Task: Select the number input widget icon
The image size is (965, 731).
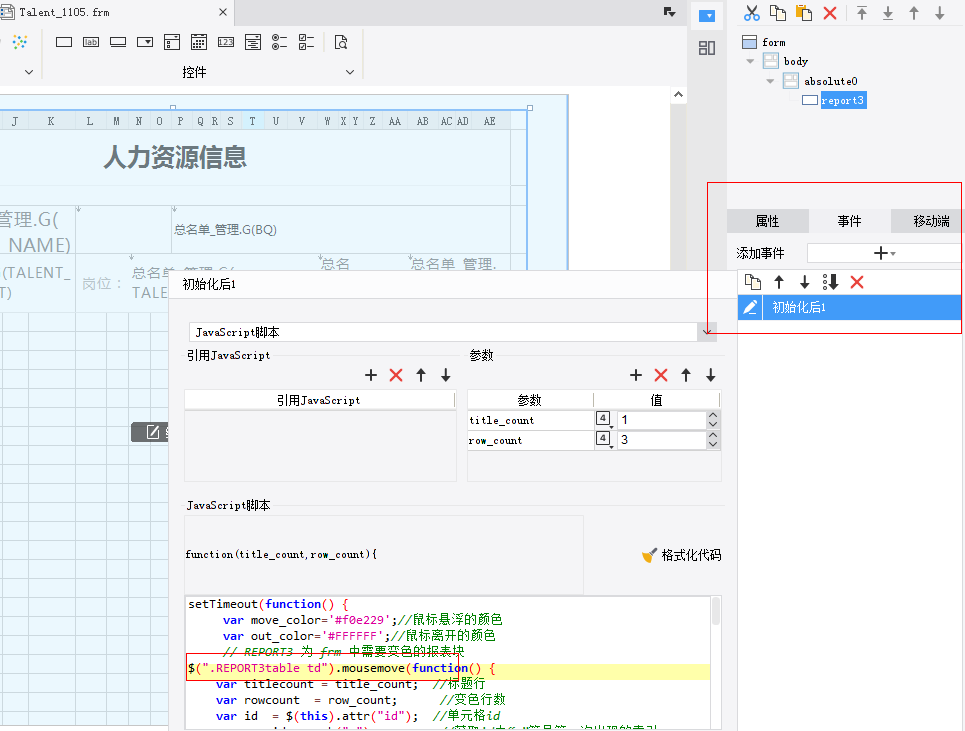Action: pos(226,42)
